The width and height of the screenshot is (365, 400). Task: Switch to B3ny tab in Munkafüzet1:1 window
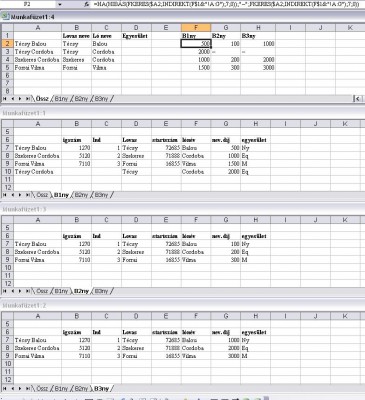(101, 195)
